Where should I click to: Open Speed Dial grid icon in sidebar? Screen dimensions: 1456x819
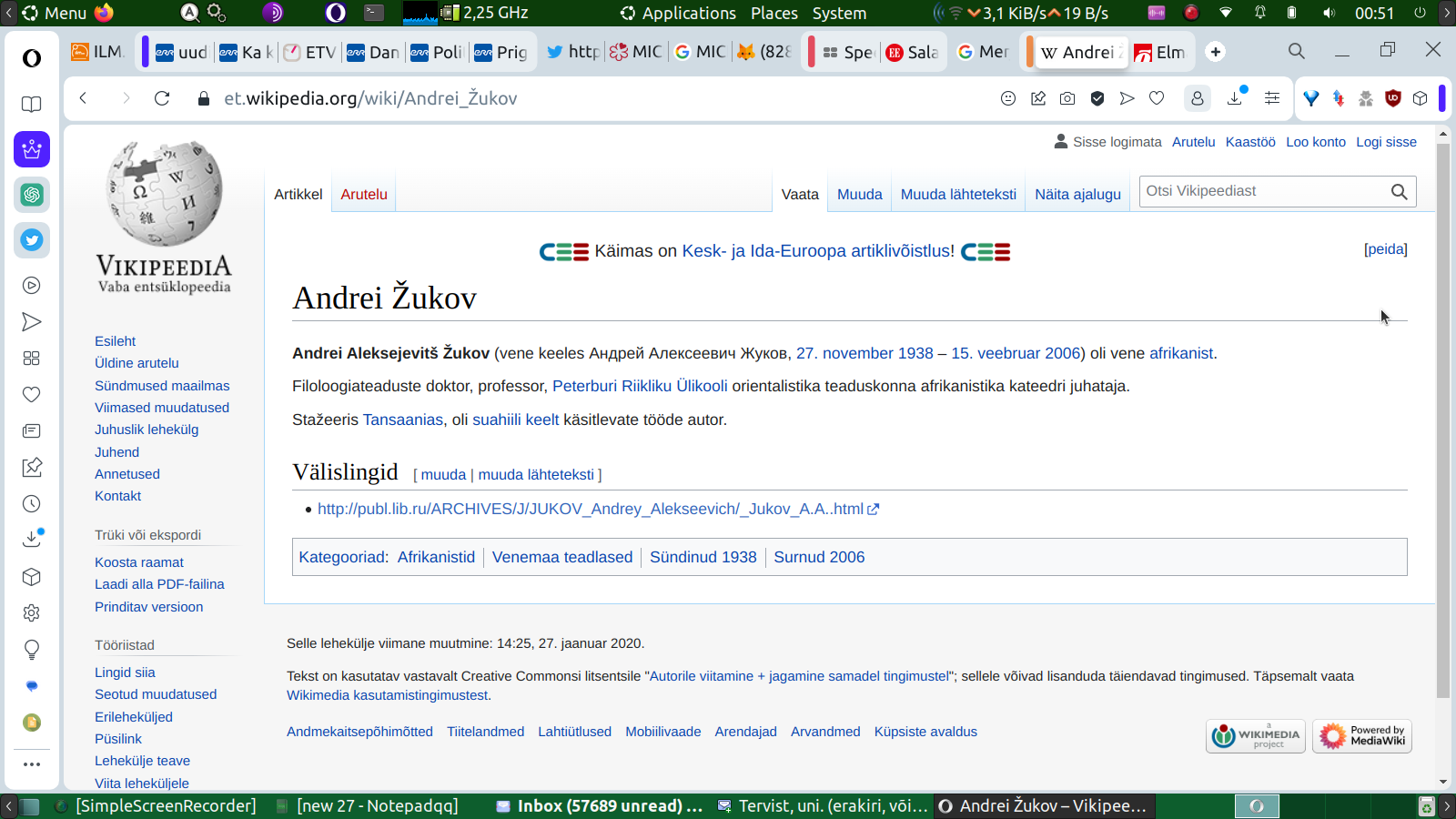click(32, 359)
